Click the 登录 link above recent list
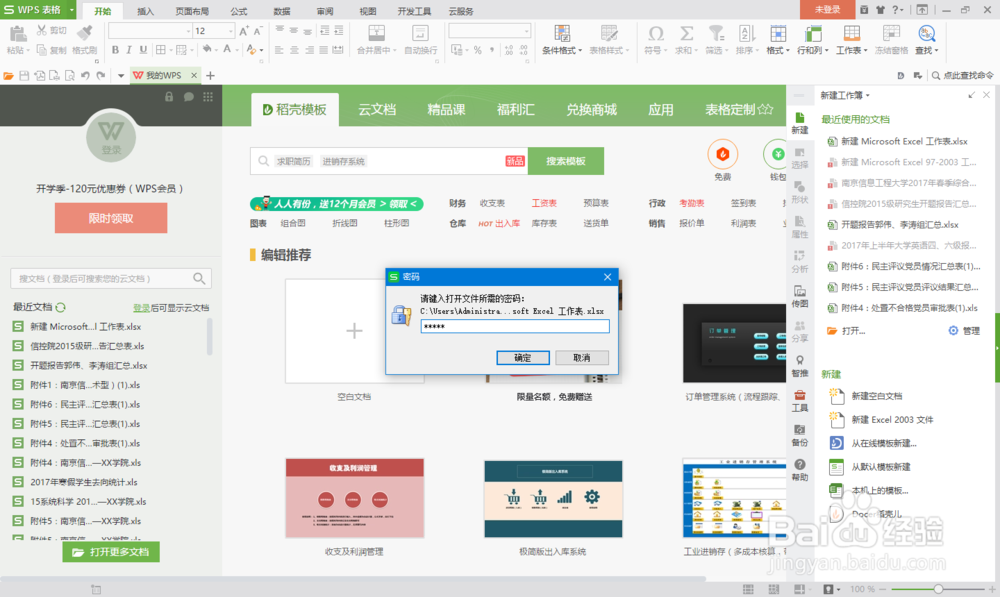 142,307
